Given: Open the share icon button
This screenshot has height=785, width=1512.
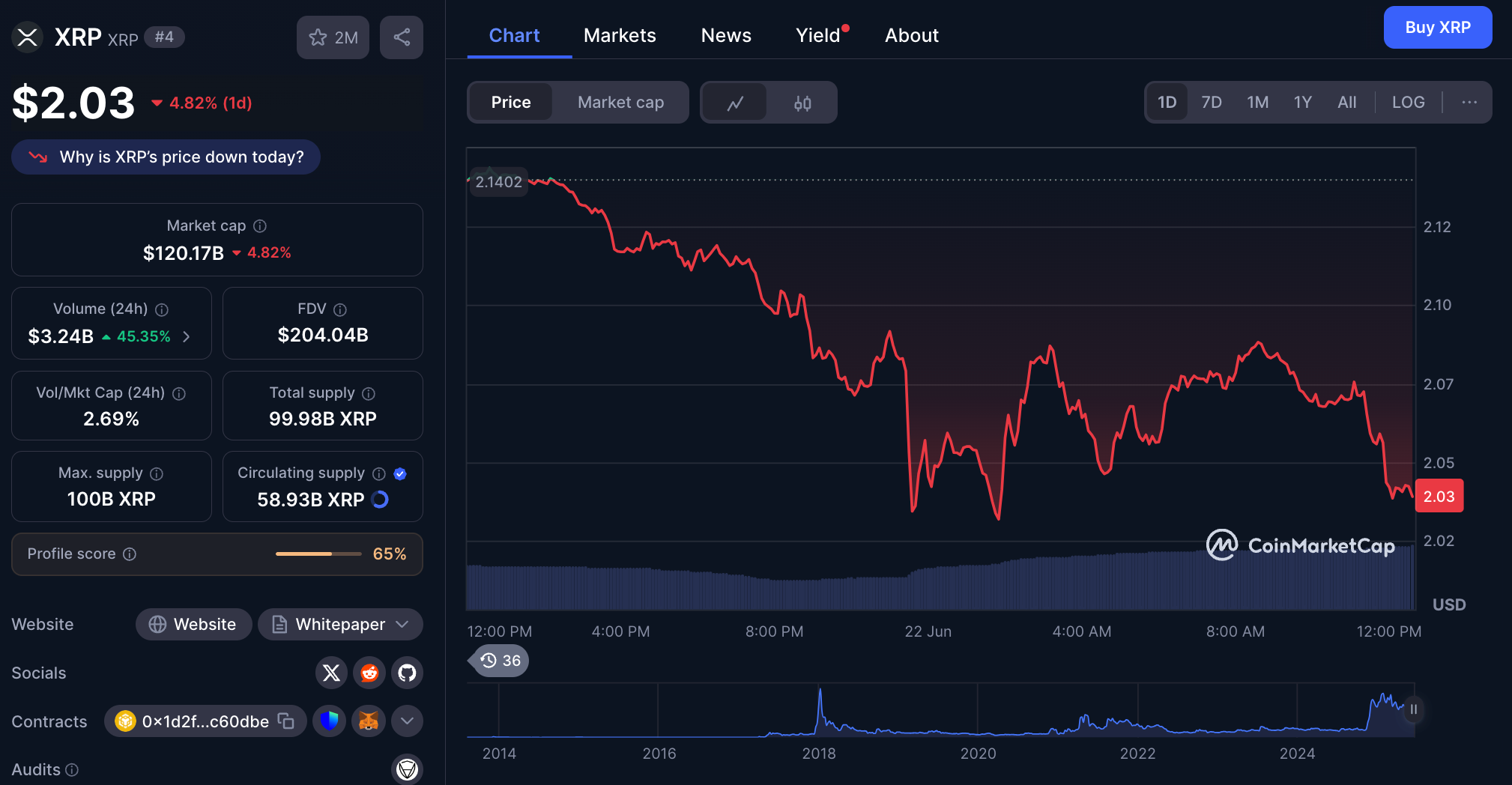Looking at the screenshot, I should click(x=402, y=37).
